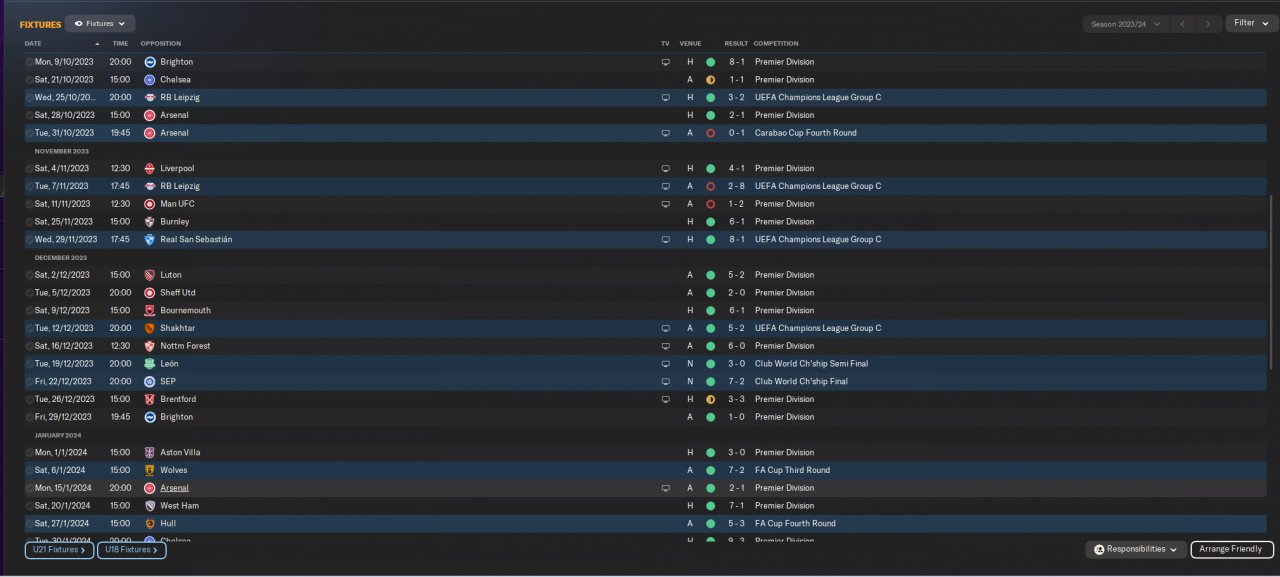Click the TV icon on Real San Sebastián row

point(665,240)
